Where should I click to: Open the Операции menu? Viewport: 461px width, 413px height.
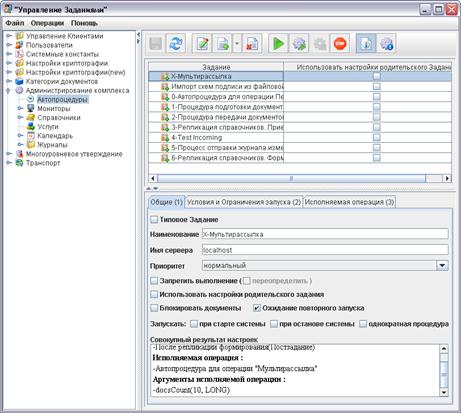47,23
